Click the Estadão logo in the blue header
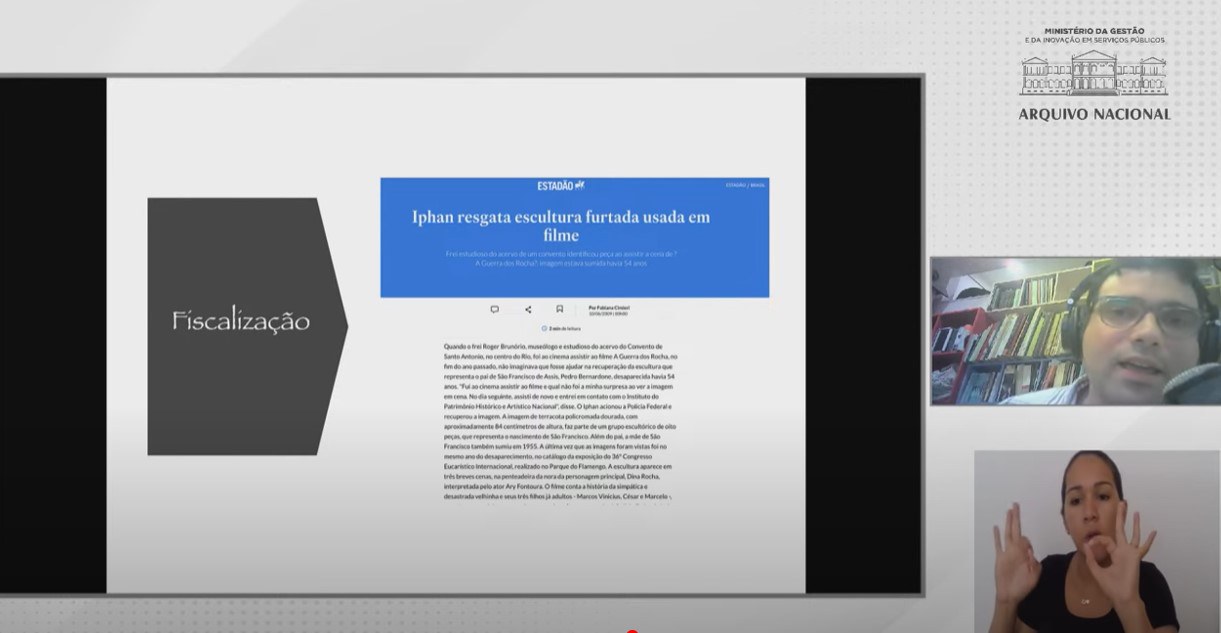 [x=560, y=185]
